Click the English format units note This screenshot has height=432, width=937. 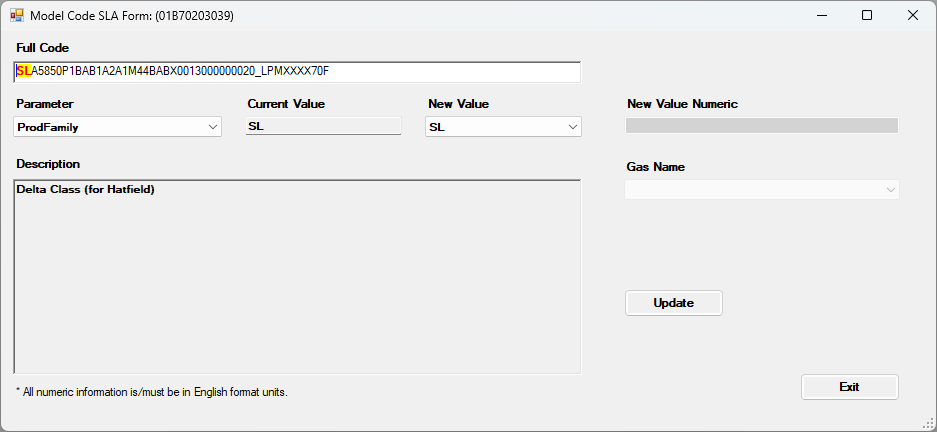(152, 393)
